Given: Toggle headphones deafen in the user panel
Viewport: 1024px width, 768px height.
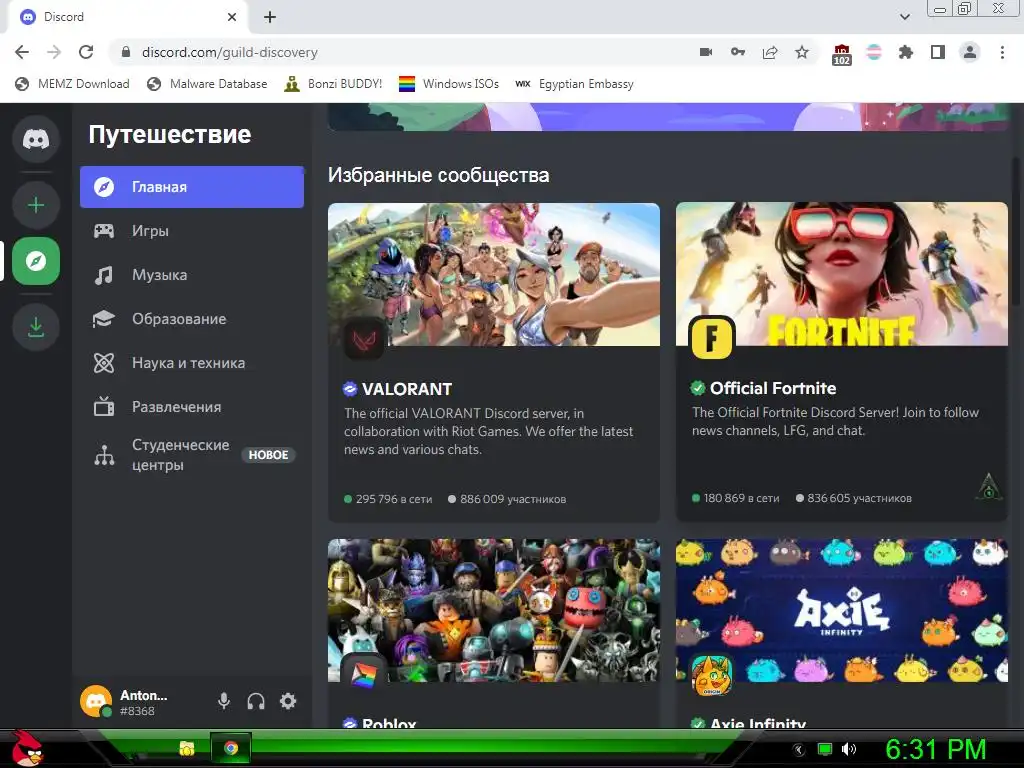Looking at the screenshot, I should click(x=256, y=701).
